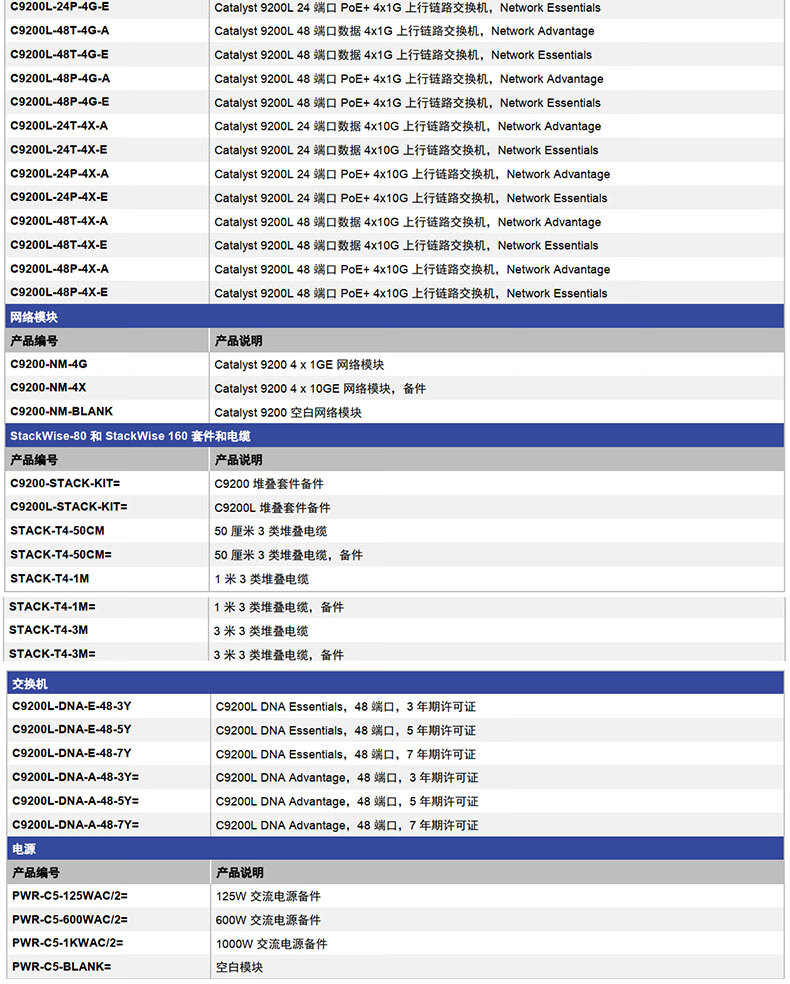Click PWR-C5-600WAC/2= product number
The height and width of the screenshot is (984, 790).
coord(70,919)
